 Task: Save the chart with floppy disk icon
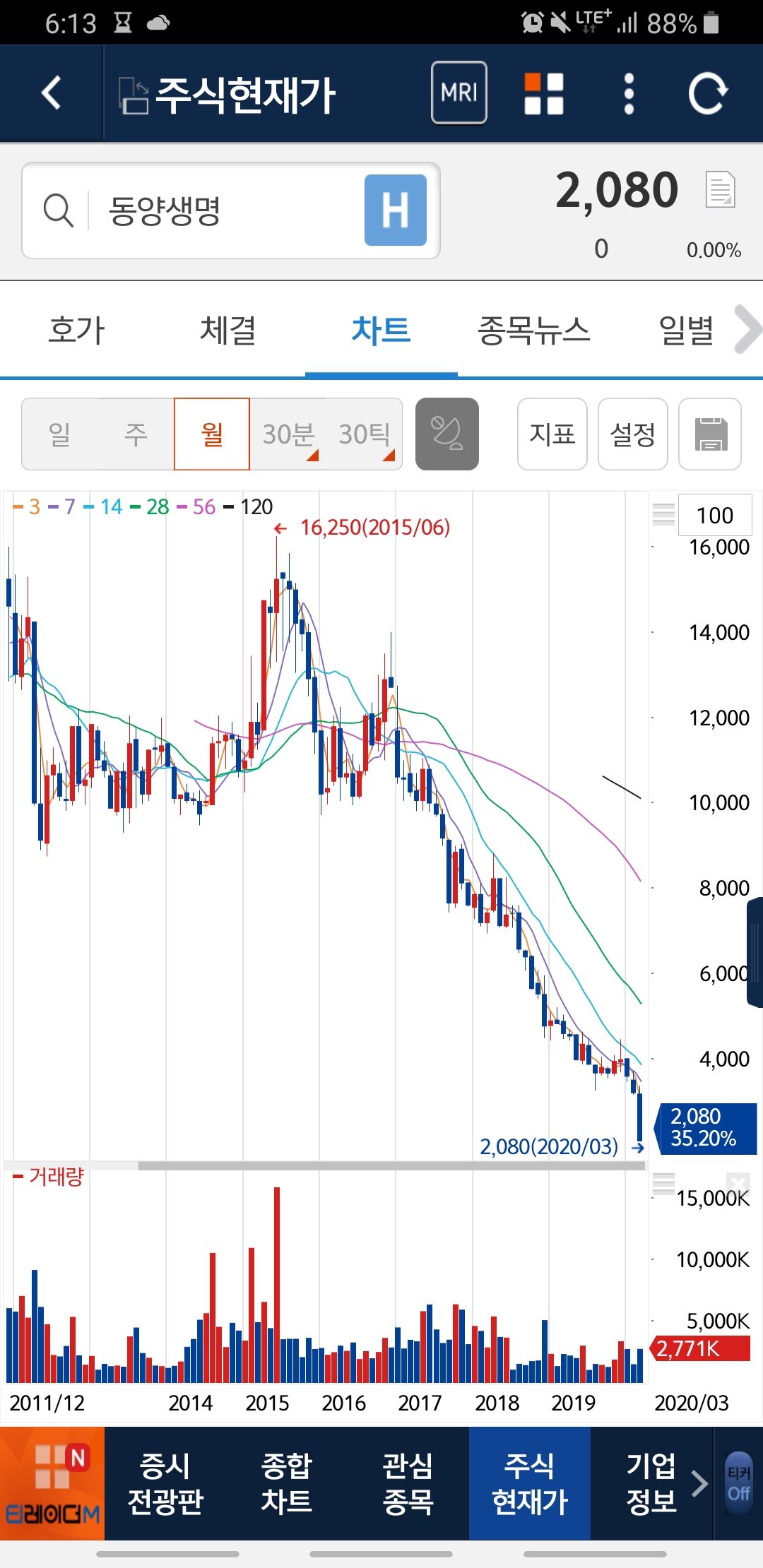tap(710, 434)
